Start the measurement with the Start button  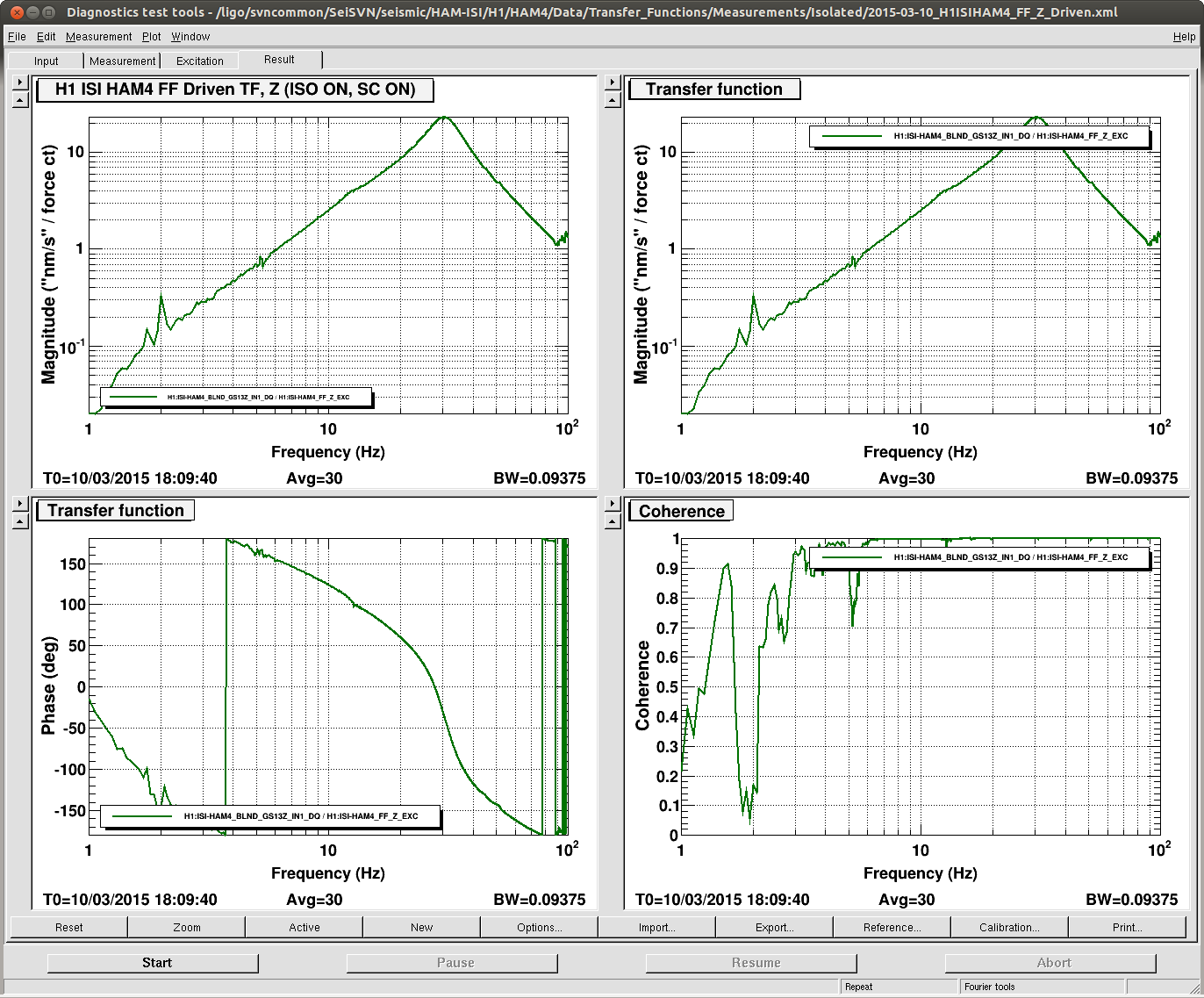pos(153,963)
